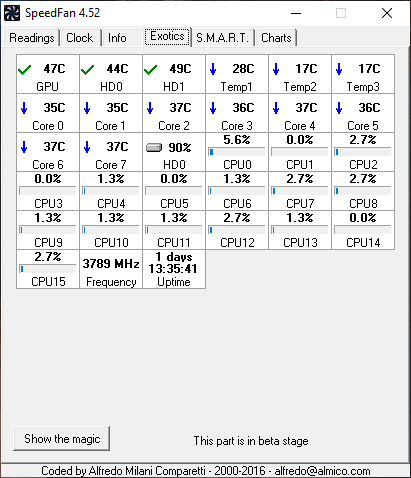Click the CPU8 label

[363, 203]
